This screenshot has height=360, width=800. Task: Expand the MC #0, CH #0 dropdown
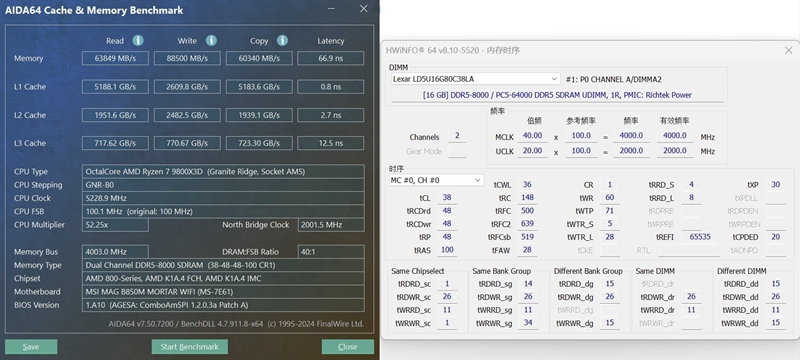(x=436, y=180)
